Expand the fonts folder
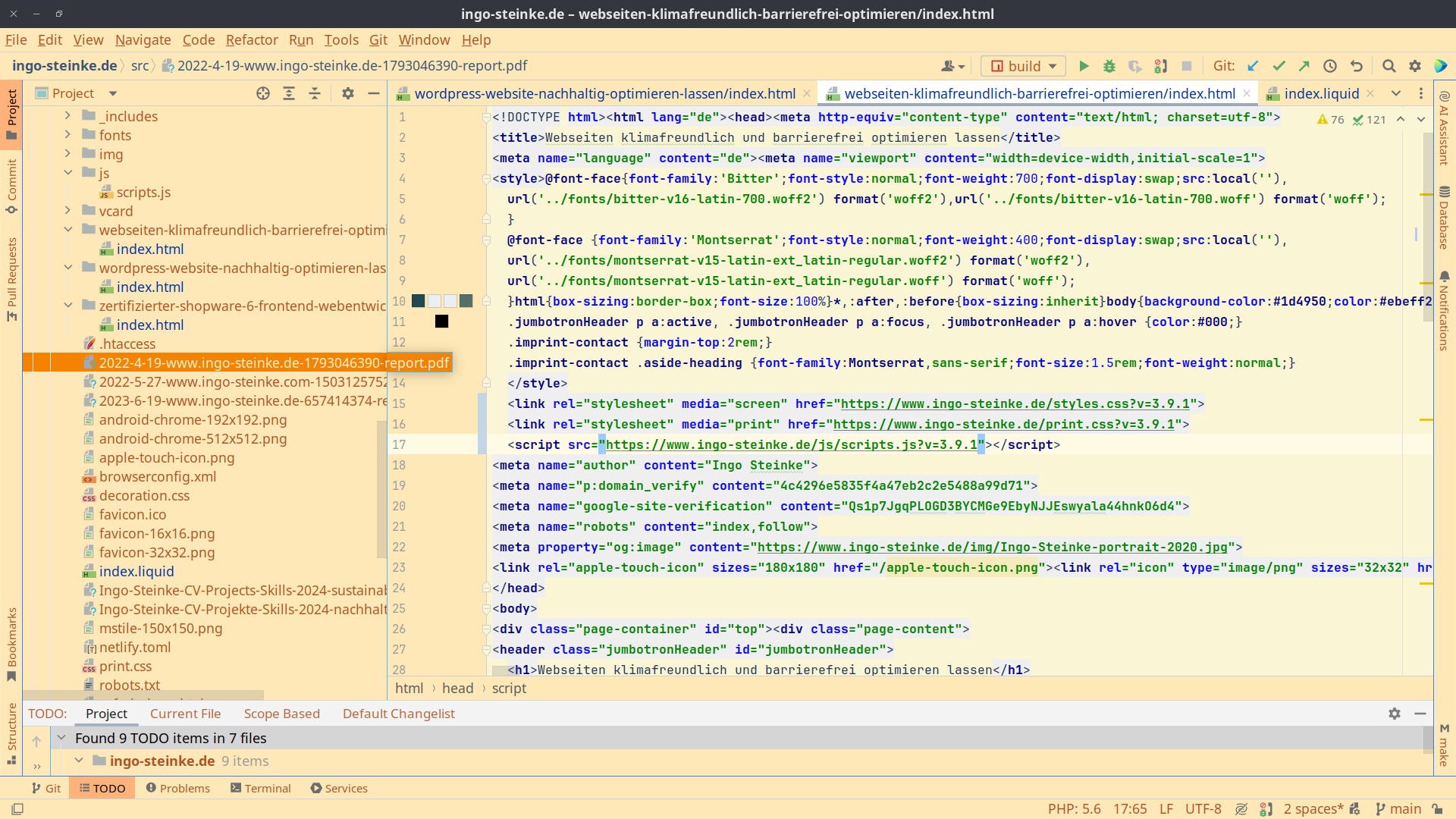 67,135
